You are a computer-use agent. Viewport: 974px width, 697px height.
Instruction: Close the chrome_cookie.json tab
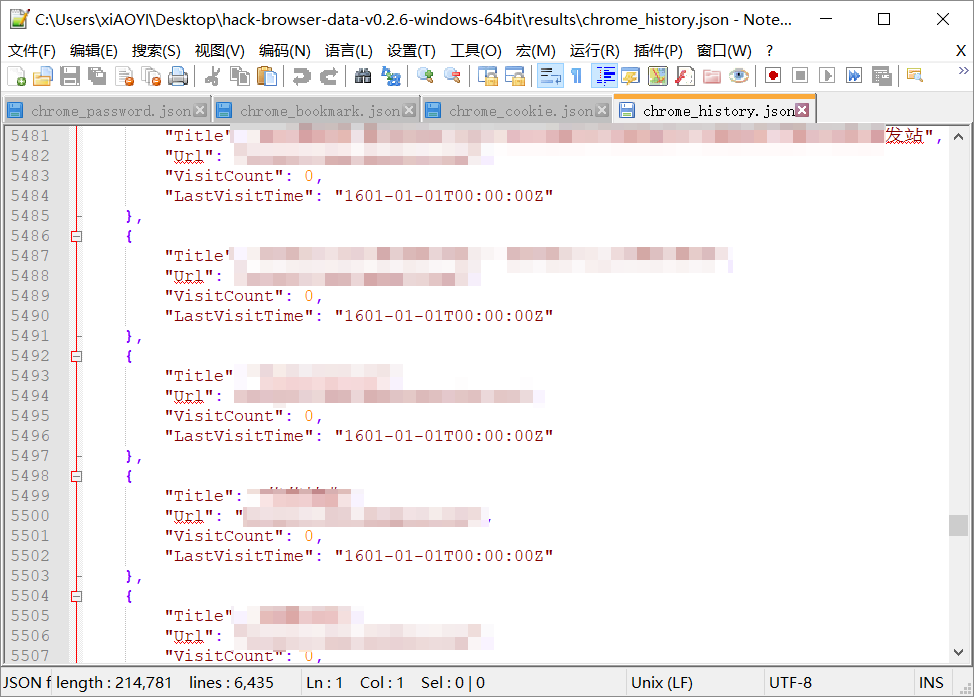tap(602, 110)
